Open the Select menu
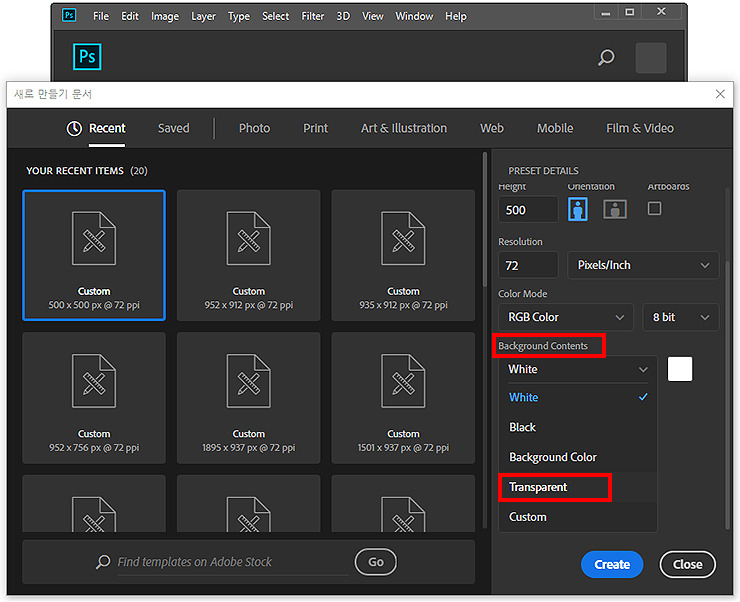The image size is (740, 602). pyautogui.click(x=276, y=16)
